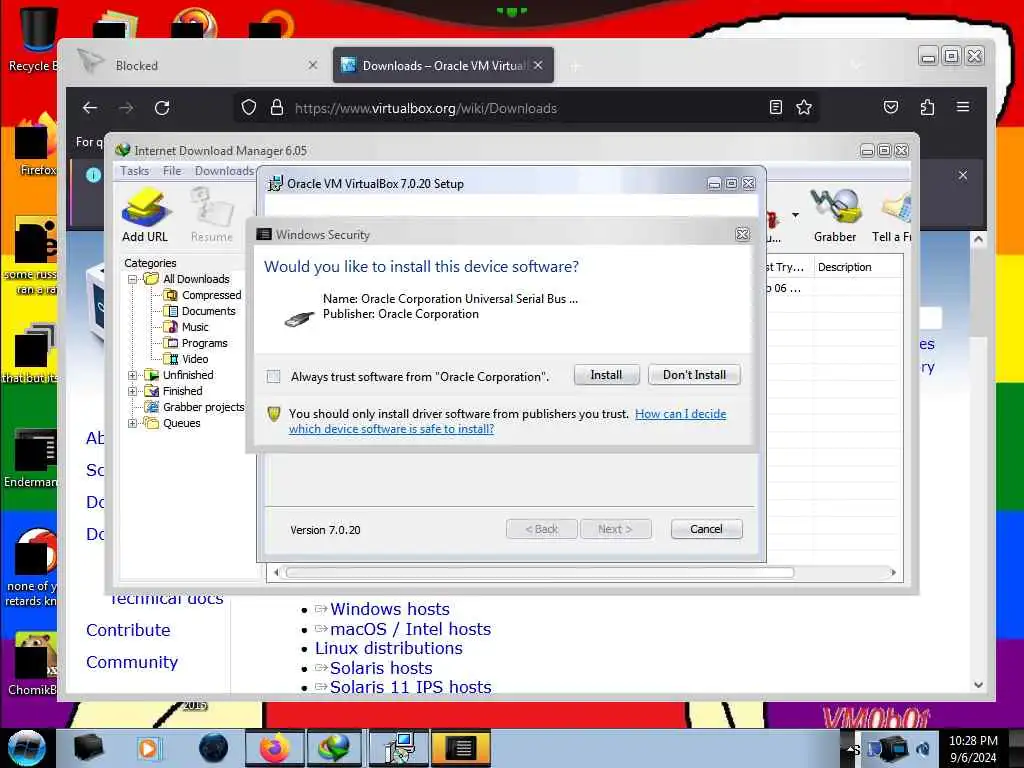
Task: Click the media player taskbar icon
Action: [148, 748]
